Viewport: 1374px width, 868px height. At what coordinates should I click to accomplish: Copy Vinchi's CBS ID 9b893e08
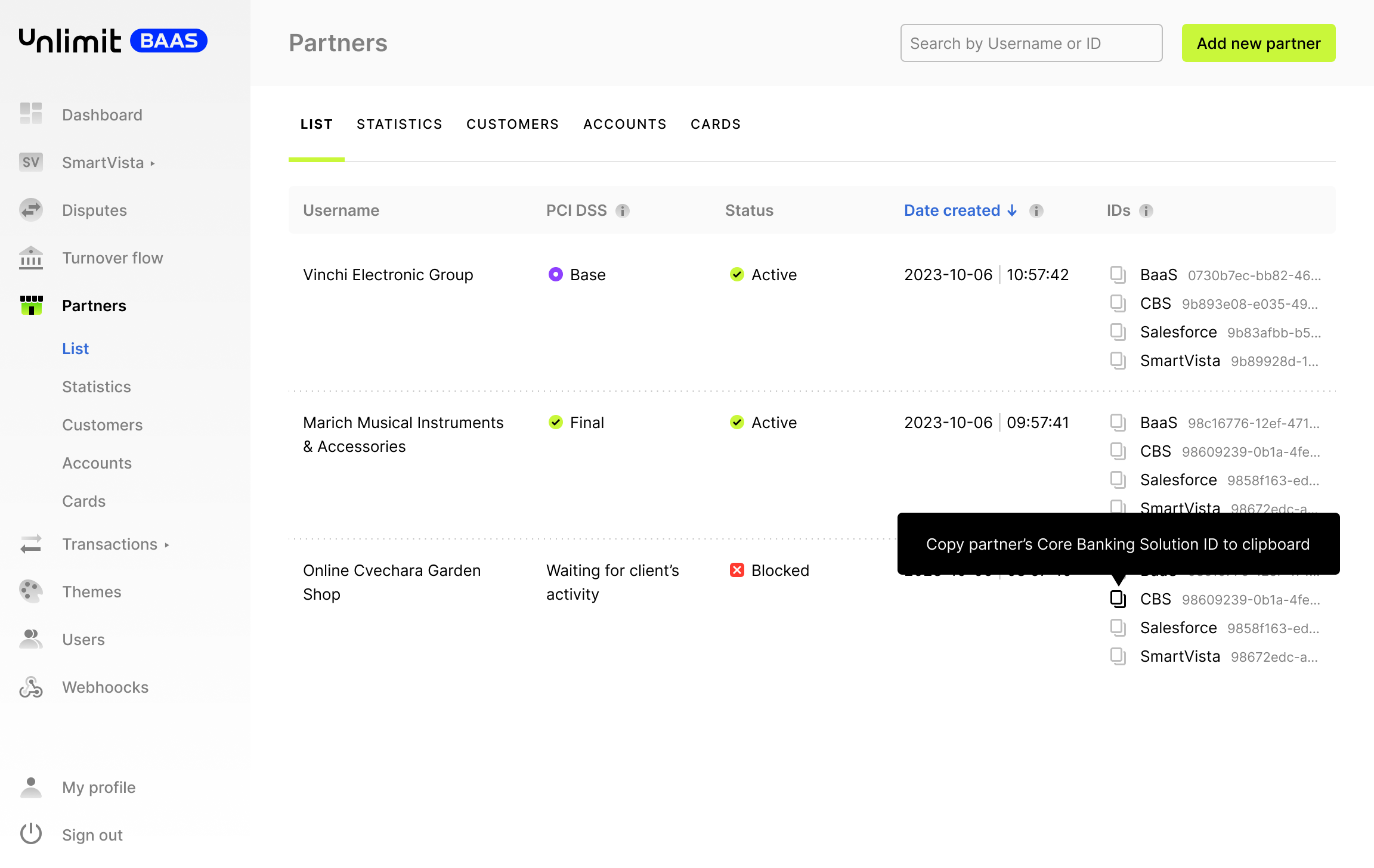(x=1118, y=303)
